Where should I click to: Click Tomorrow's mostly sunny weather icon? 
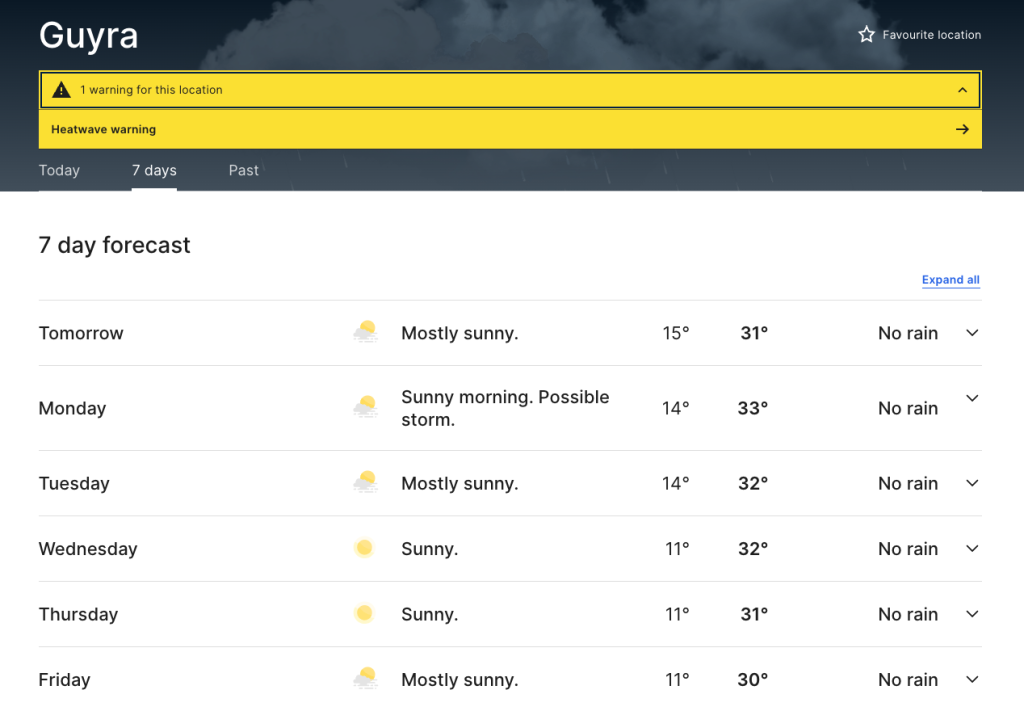tap(365, 333)
